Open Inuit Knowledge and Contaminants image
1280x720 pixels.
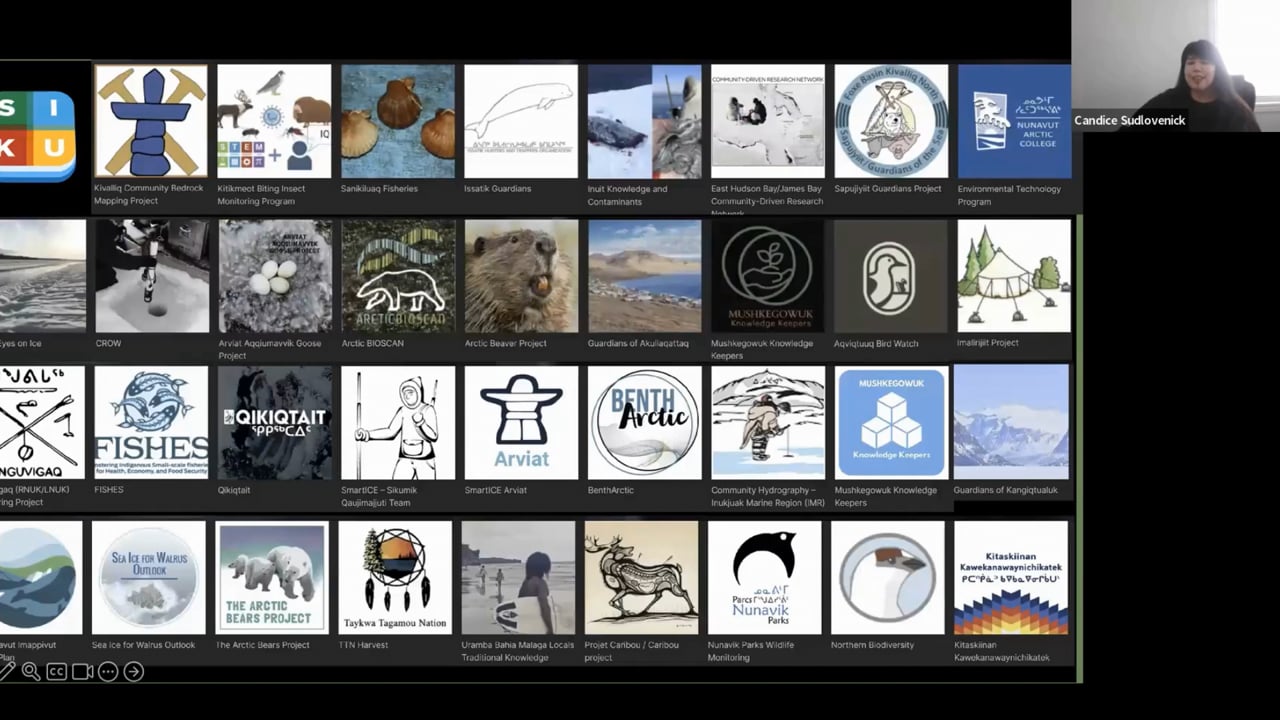tap(644, 121)
